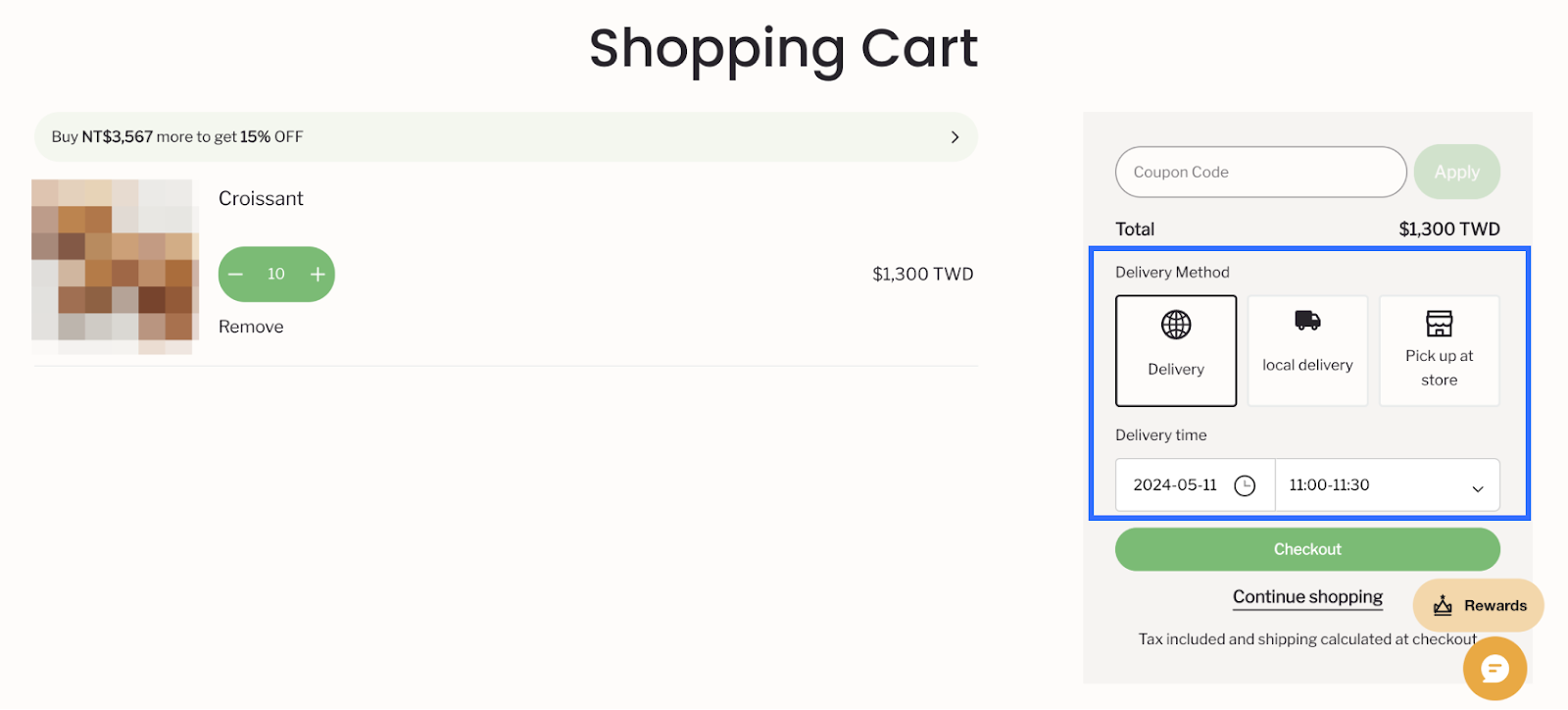Viewport: 1568px width, 710px height.
Task: Open the 2024-05-11 date picker
Action: pyautogui.click(x=1176, y=485)
